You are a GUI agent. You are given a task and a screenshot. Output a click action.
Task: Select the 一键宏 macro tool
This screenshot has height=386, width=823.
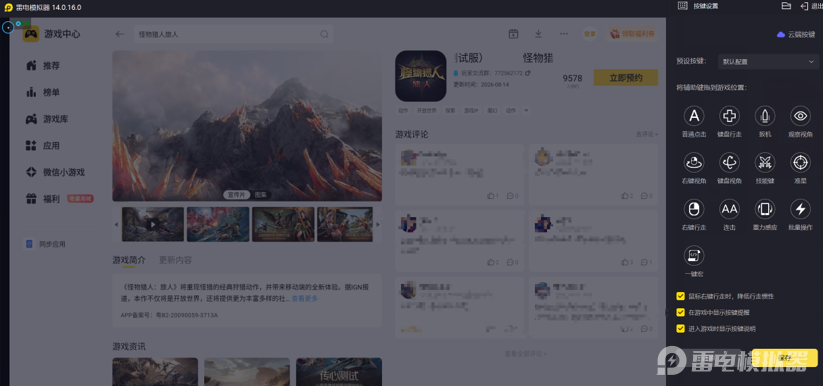694,256
